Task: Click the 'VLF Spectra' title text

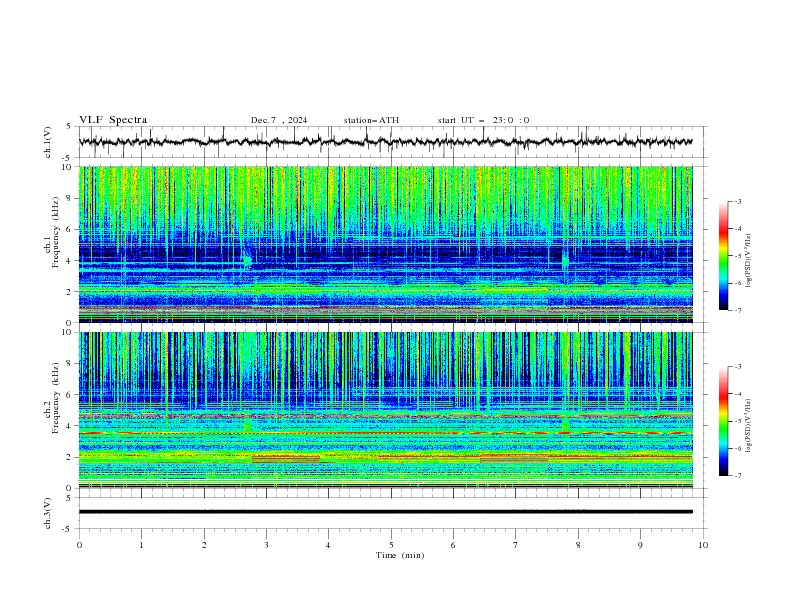Action: point(113,120)
